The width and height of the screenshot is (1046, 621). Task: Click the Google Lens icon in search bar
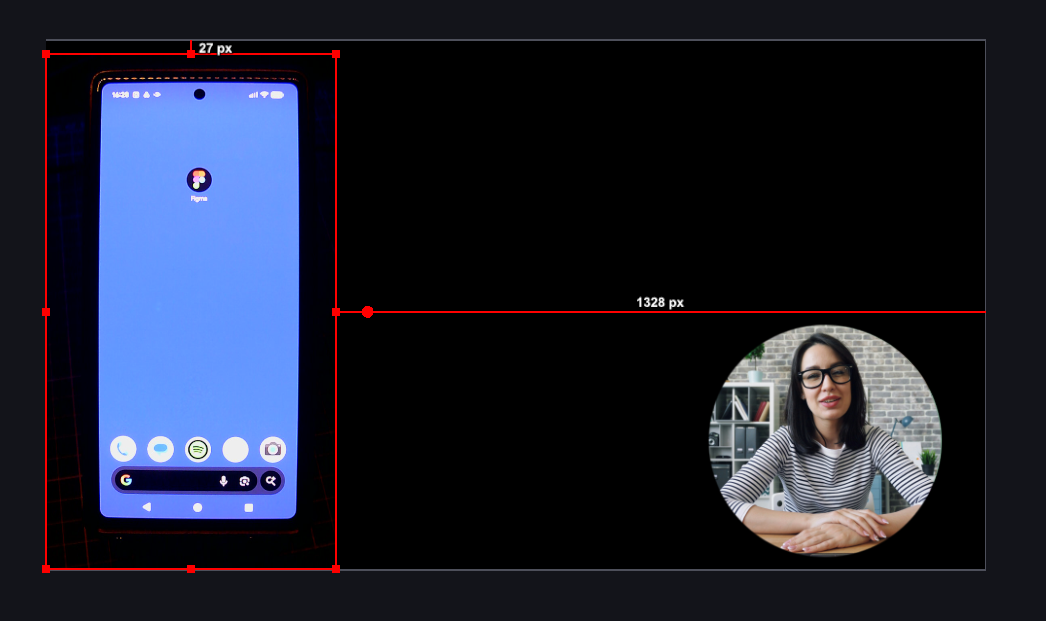tap(244, 481)
